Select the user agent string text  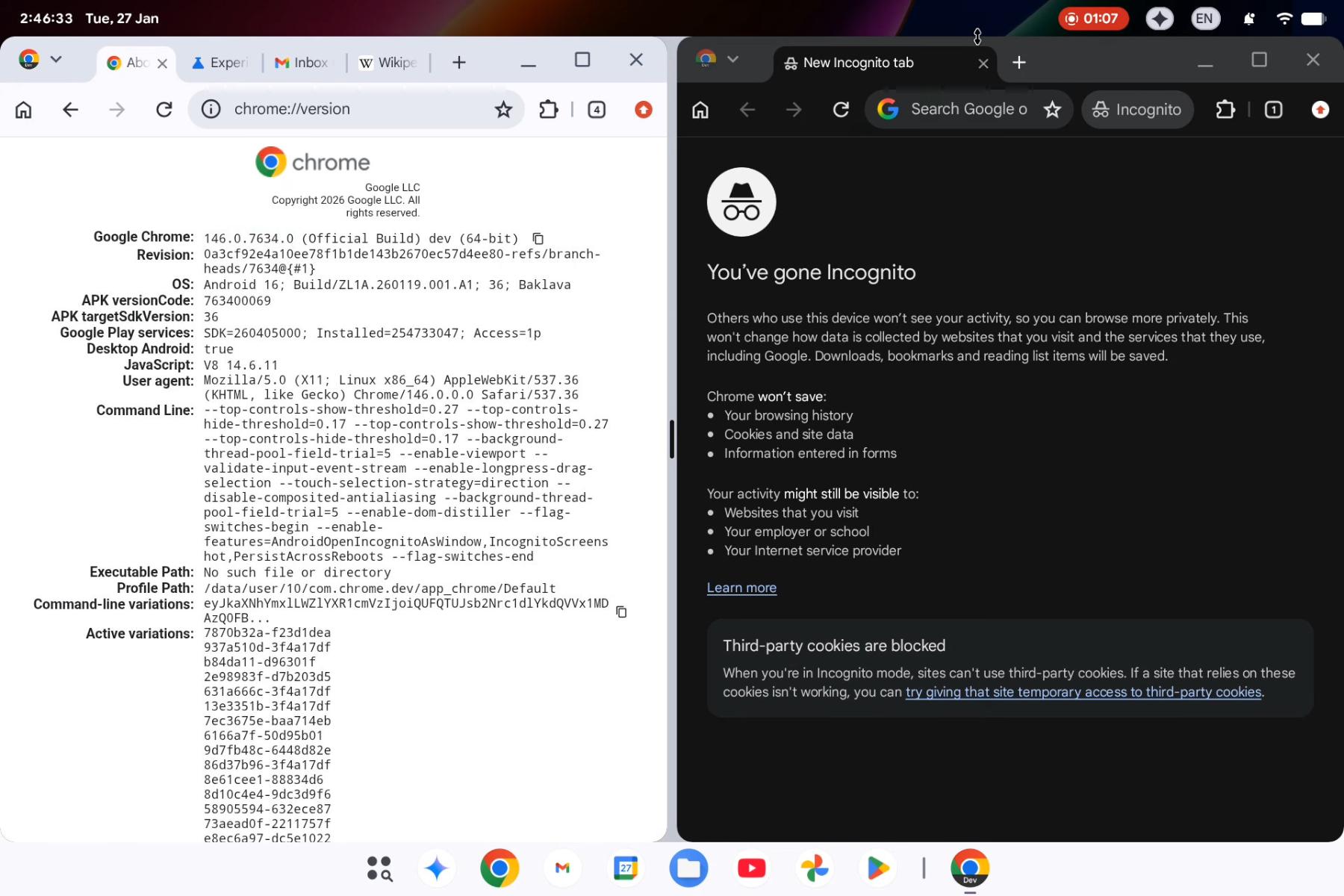[391, 388]
